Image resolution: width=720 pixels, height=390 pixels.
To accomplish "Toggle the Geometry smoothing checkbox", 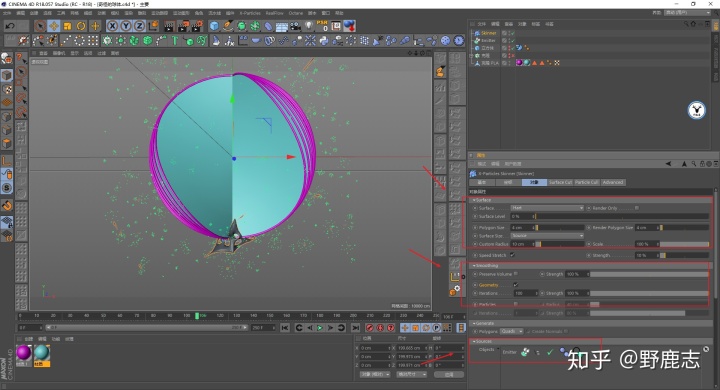I will tap(516, 285).
